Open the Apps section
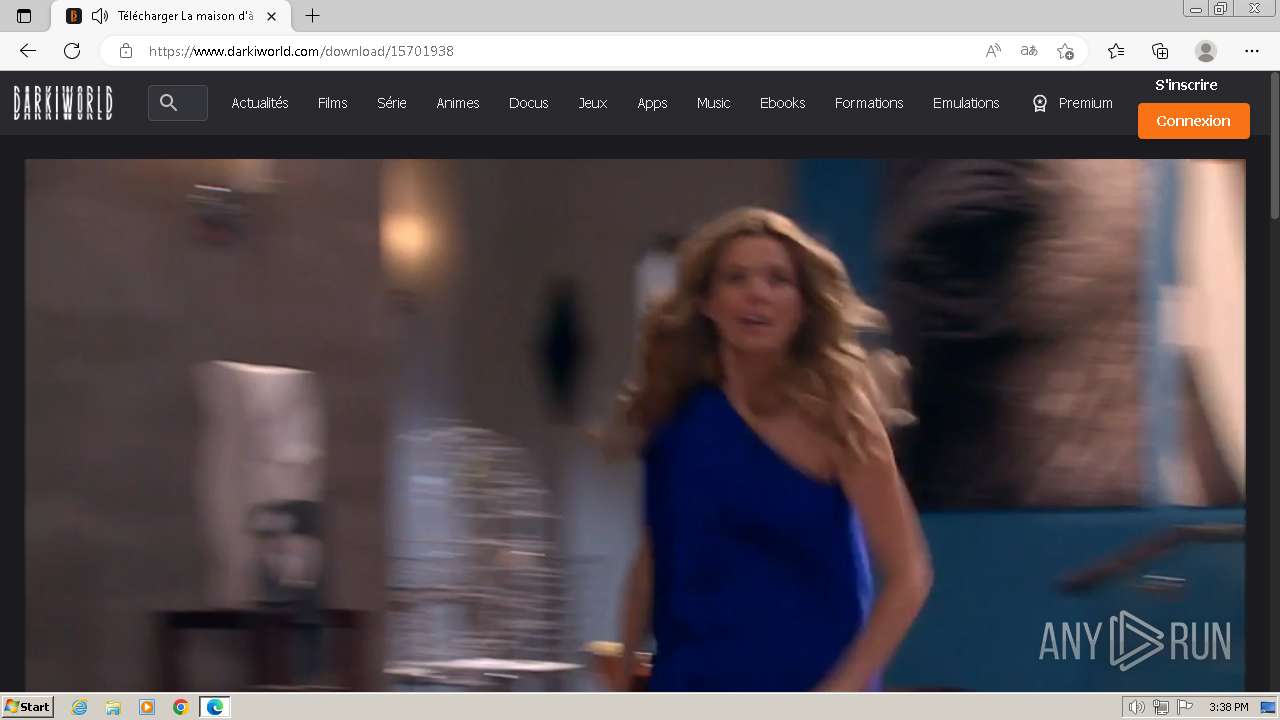This screenshot has height=720, width=1280. (652, 103)
